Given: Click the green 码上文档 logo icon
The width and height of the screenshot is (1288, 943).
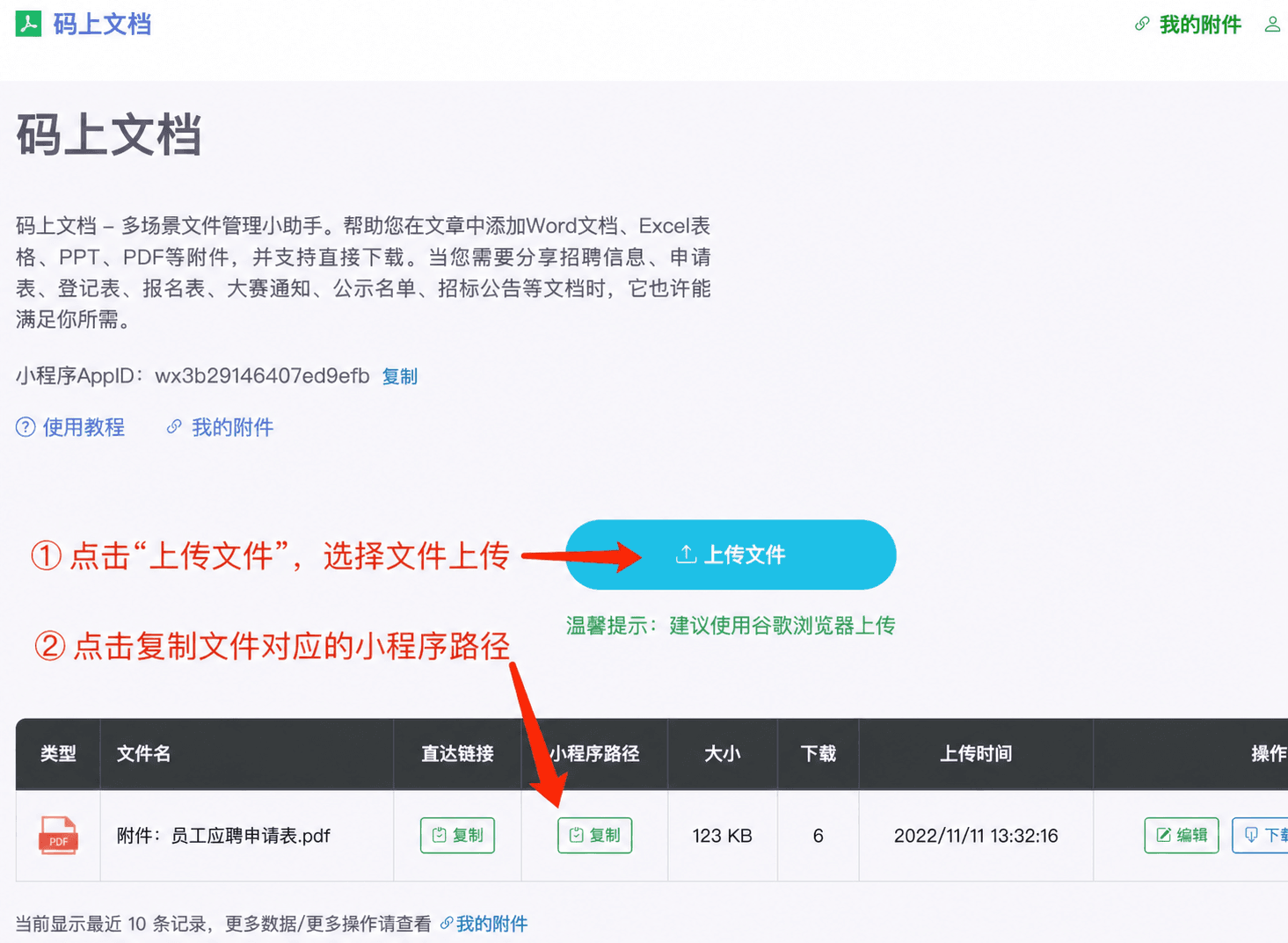Looking at the screenshot, I should [28, 24].
